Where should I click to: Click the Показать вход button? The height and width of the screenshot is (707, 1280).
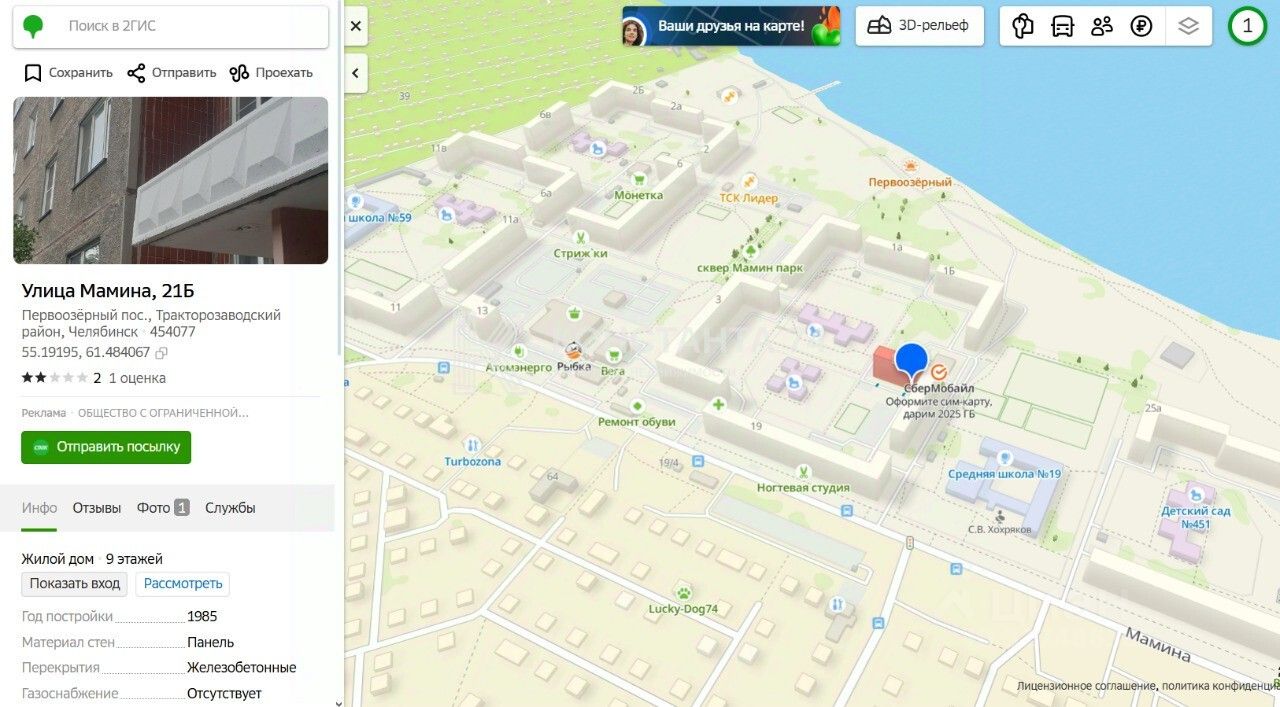pos(75,584)
